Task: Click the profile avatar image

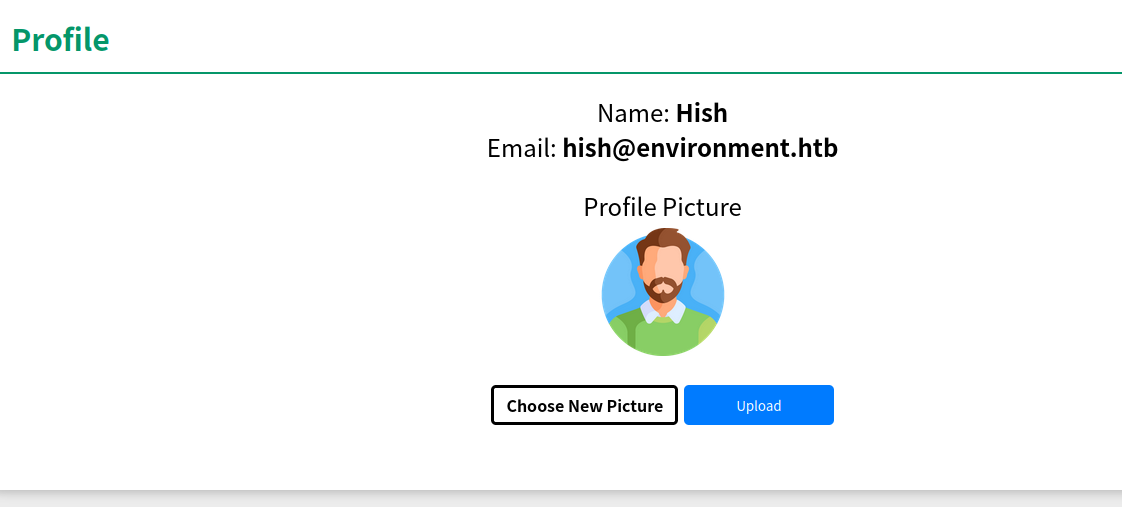Action: pyautogui.click(x=662, y=293)
